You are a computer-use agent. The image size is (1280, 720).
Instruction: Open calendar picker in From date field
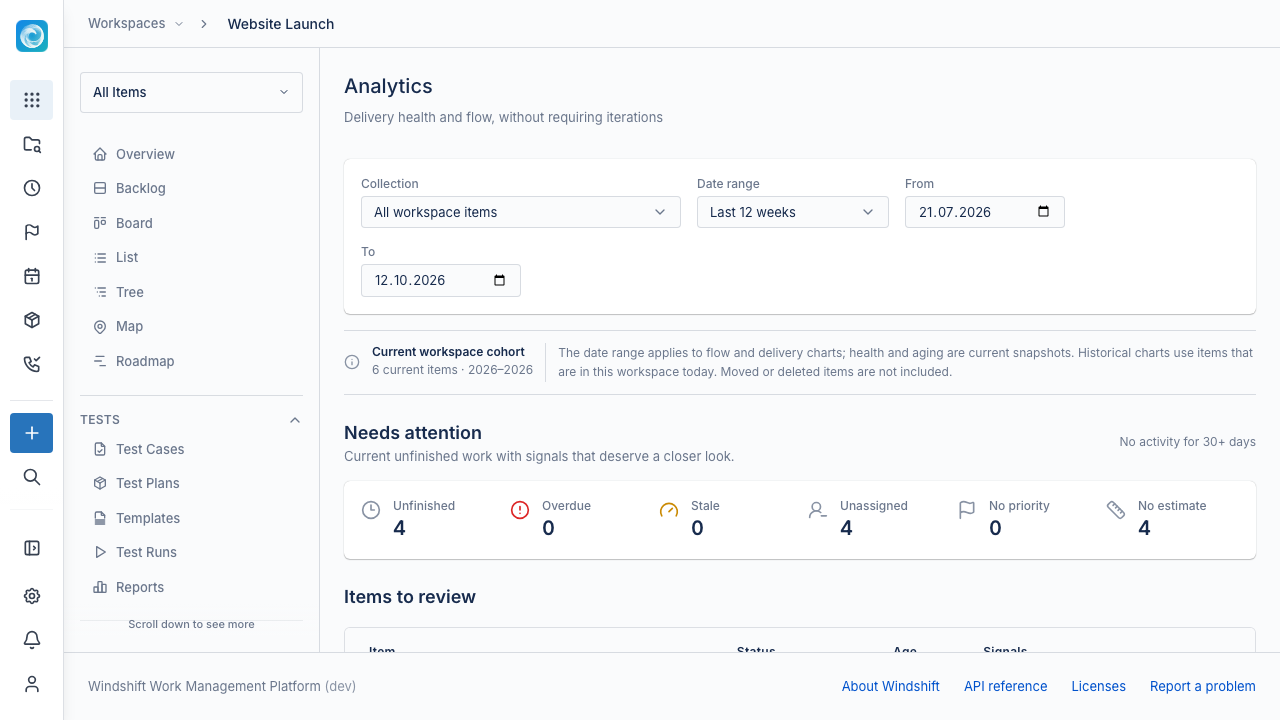(1044, 212)
